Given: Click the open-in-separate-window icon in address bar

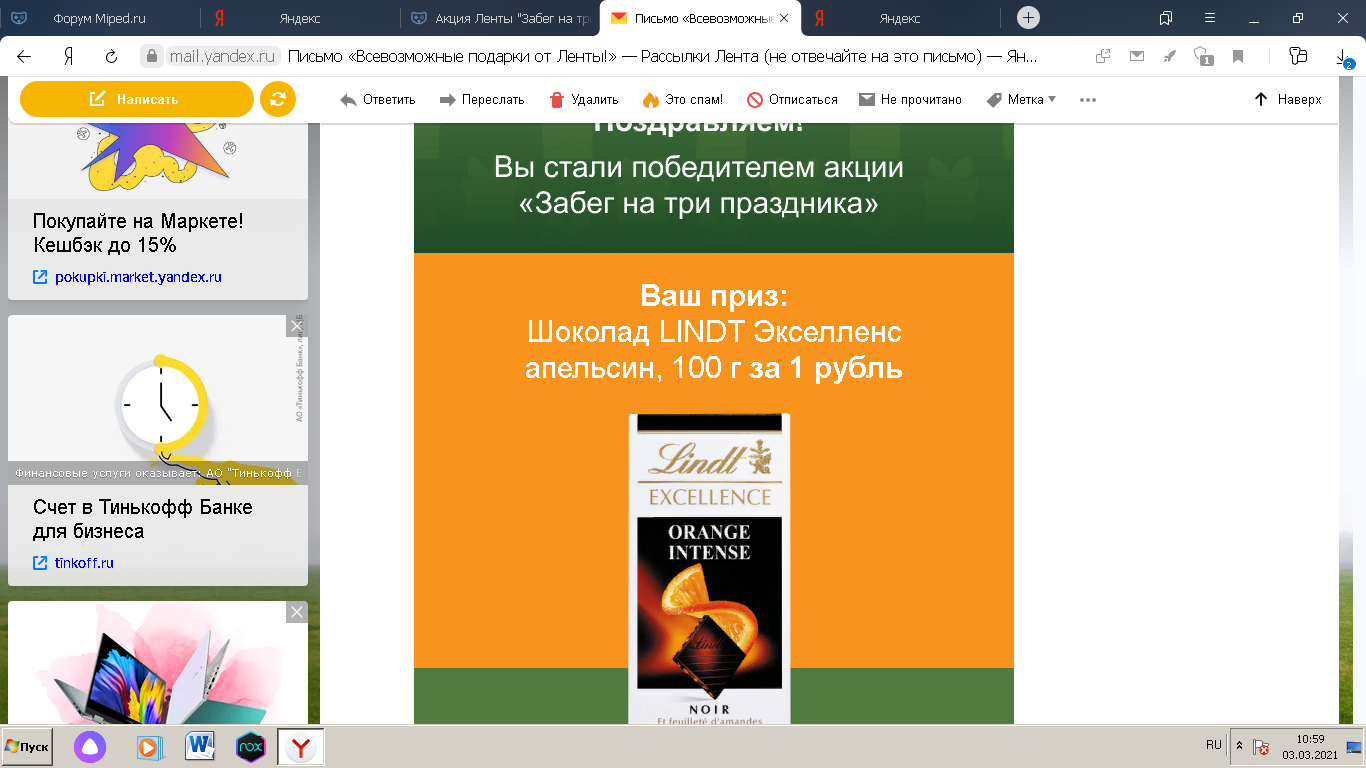Looking at the screenshot, I should (1104, 57).
